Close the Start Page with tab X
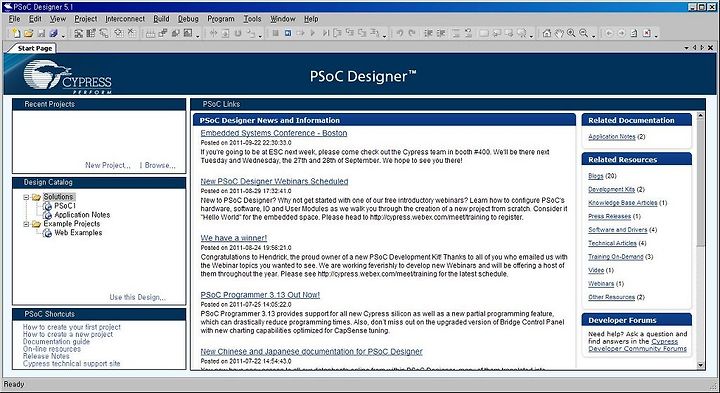The width and height of the screenshot is (720, 393). 710,48
